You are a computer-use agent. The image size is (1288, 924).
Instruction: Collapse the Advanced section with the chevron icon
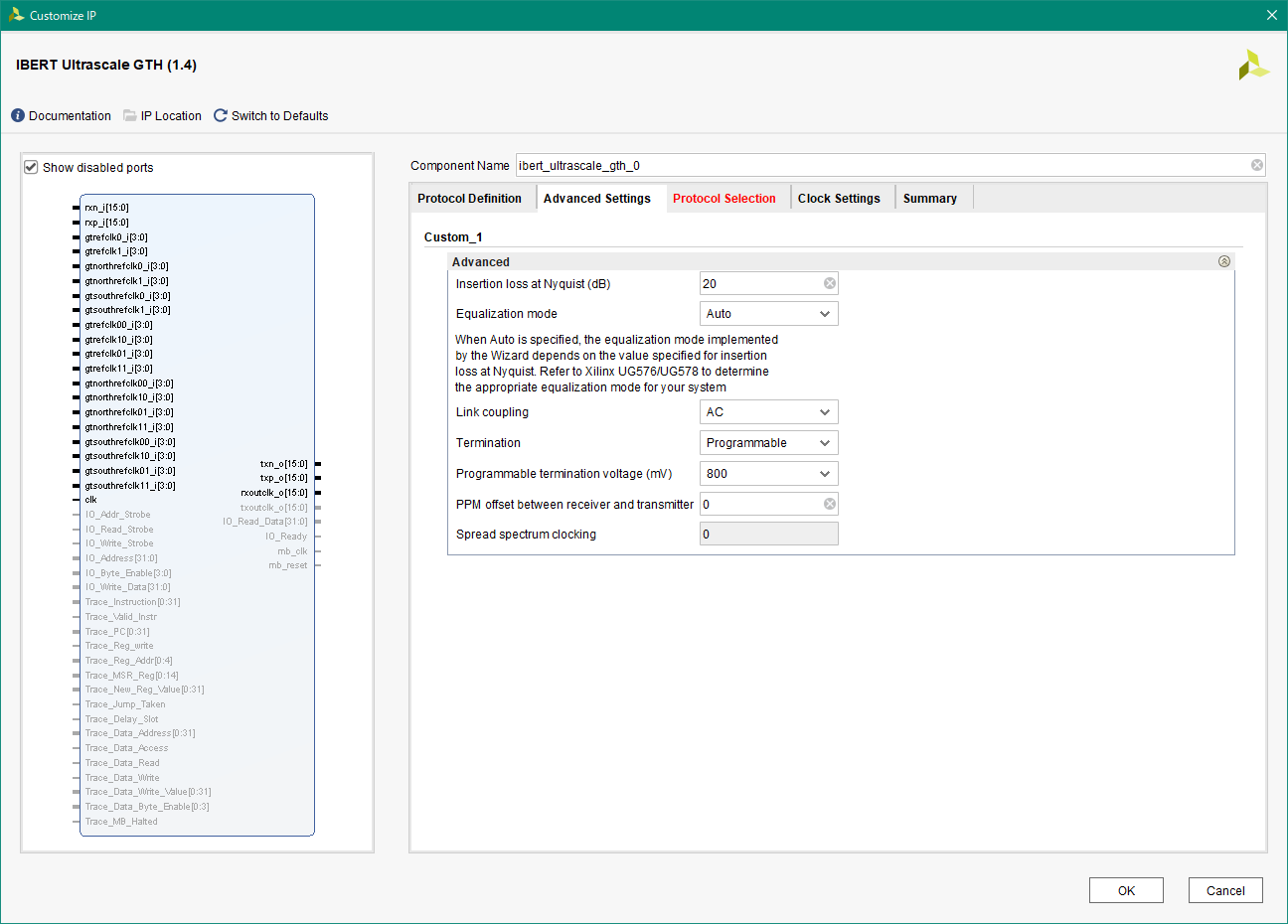[x=1224, y=261]
